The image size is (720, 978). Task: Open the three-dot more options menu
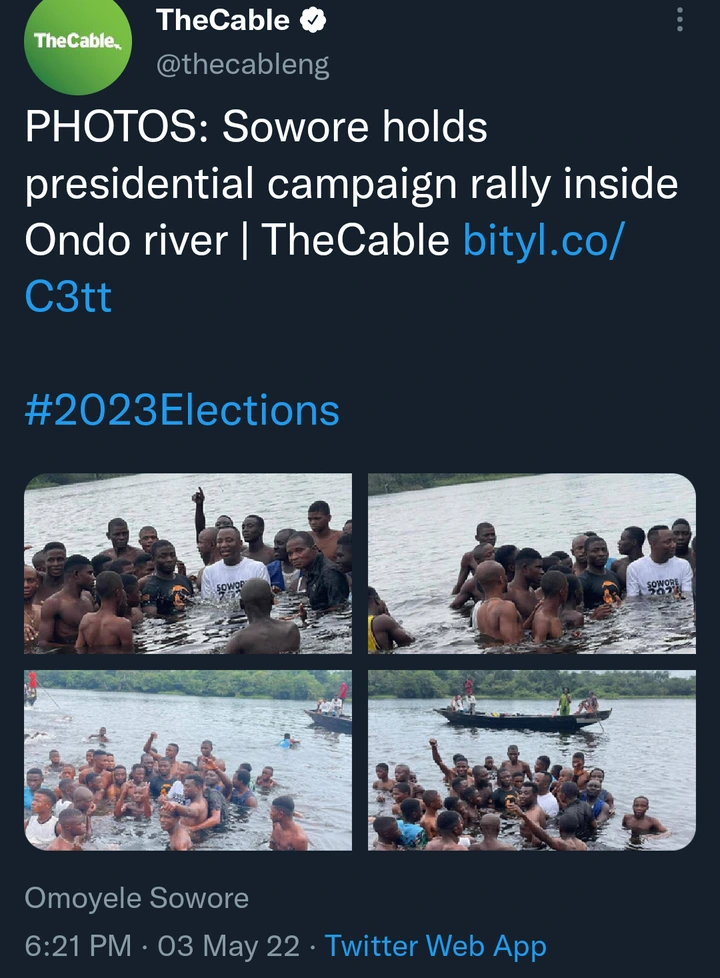680,20
